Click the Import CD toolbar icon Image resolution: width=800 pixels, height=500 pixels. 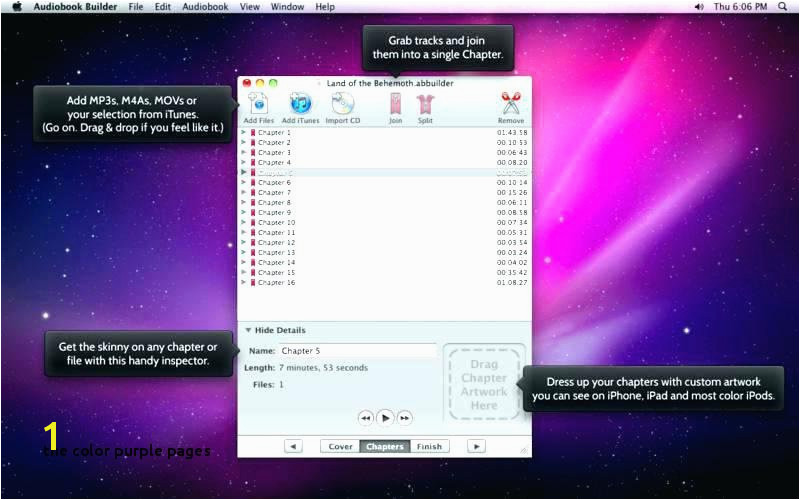[342, 104]
